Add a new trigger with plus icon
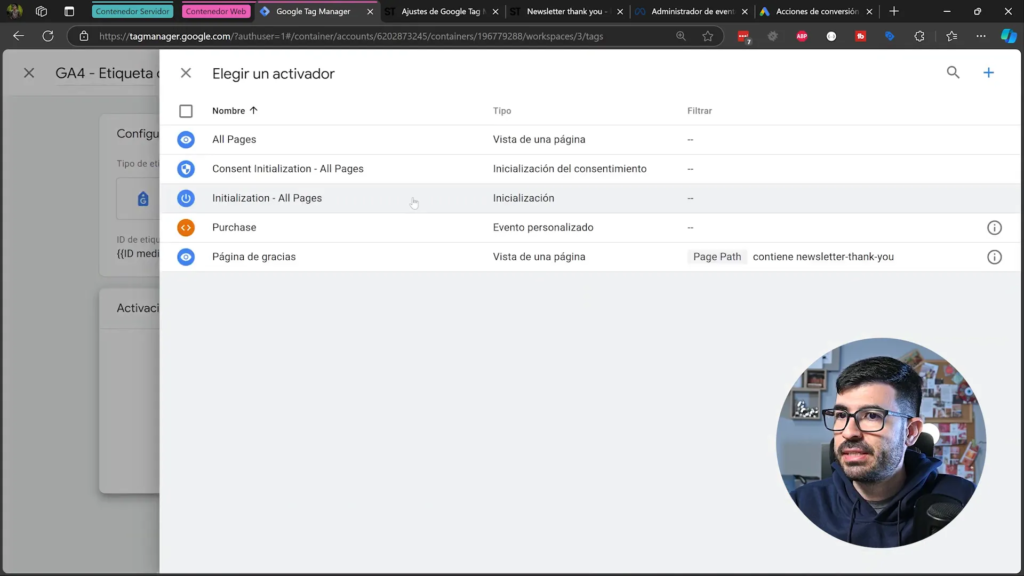This screenshot has height=576, width=1024. click(988, 72)
